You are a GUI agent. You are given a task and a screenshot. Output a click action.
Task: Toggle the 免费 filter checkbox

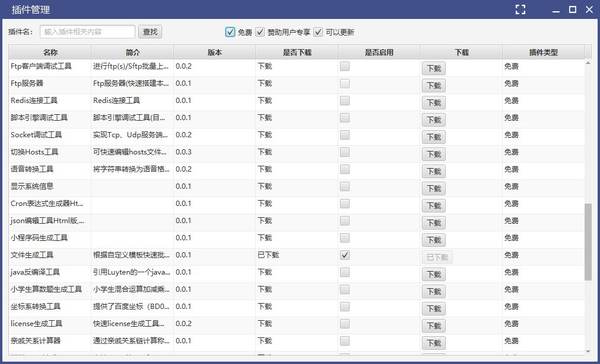(x=230, y=32)
